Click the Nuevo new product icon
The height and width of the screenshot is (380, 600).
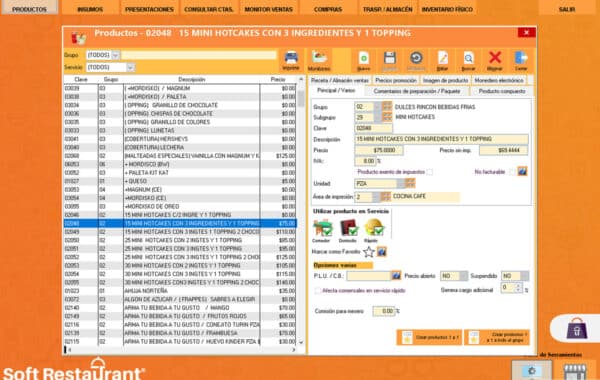(364, 59)
